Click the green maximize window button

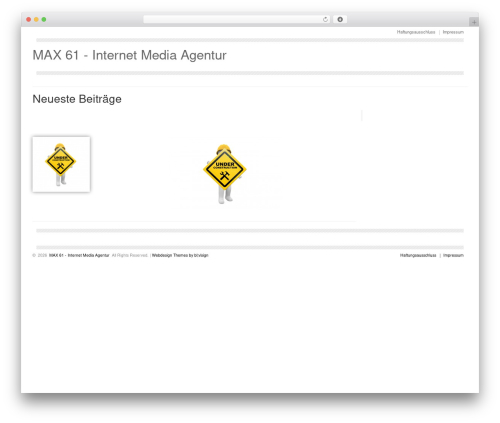(44, 20)
